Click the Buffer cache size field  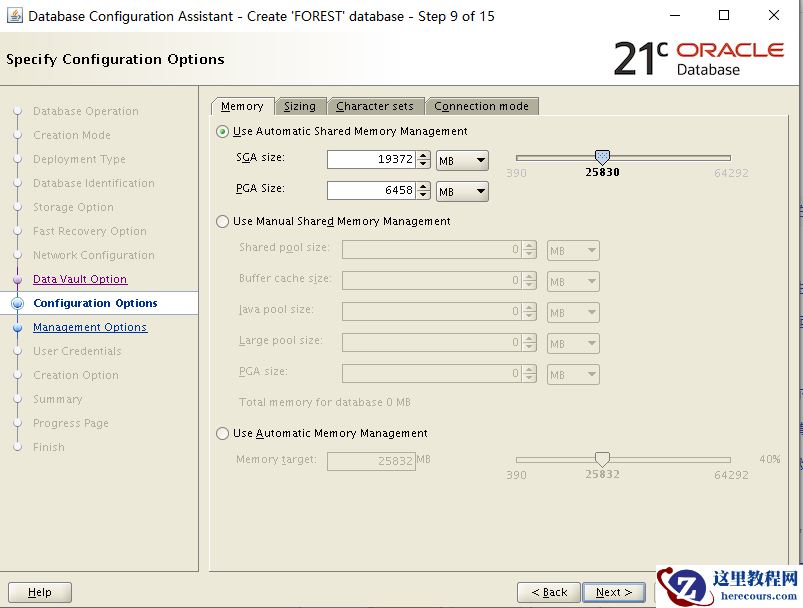coord(432,281)
